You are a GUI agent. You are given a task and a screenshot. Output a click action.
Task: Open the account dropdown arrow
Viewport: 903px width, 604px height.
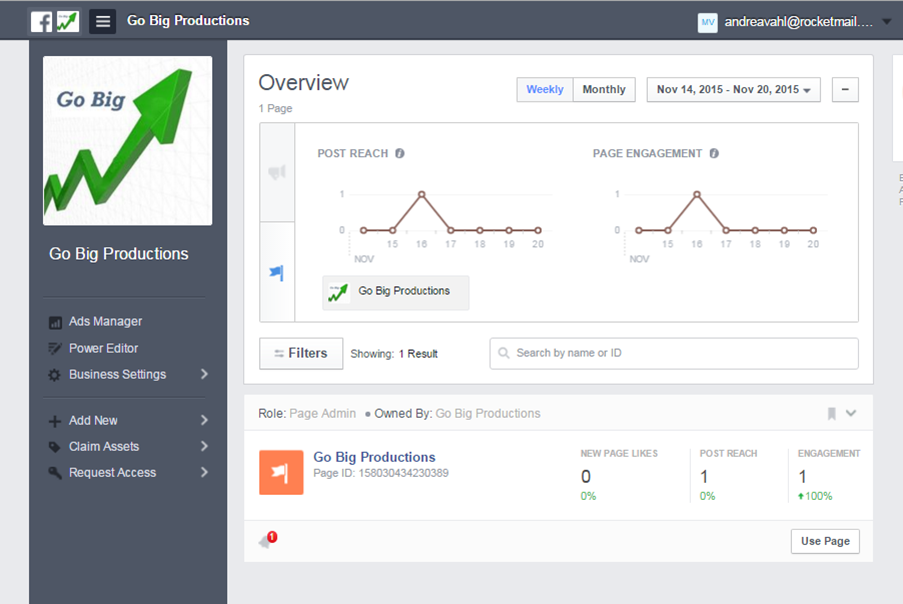[887, 22]
